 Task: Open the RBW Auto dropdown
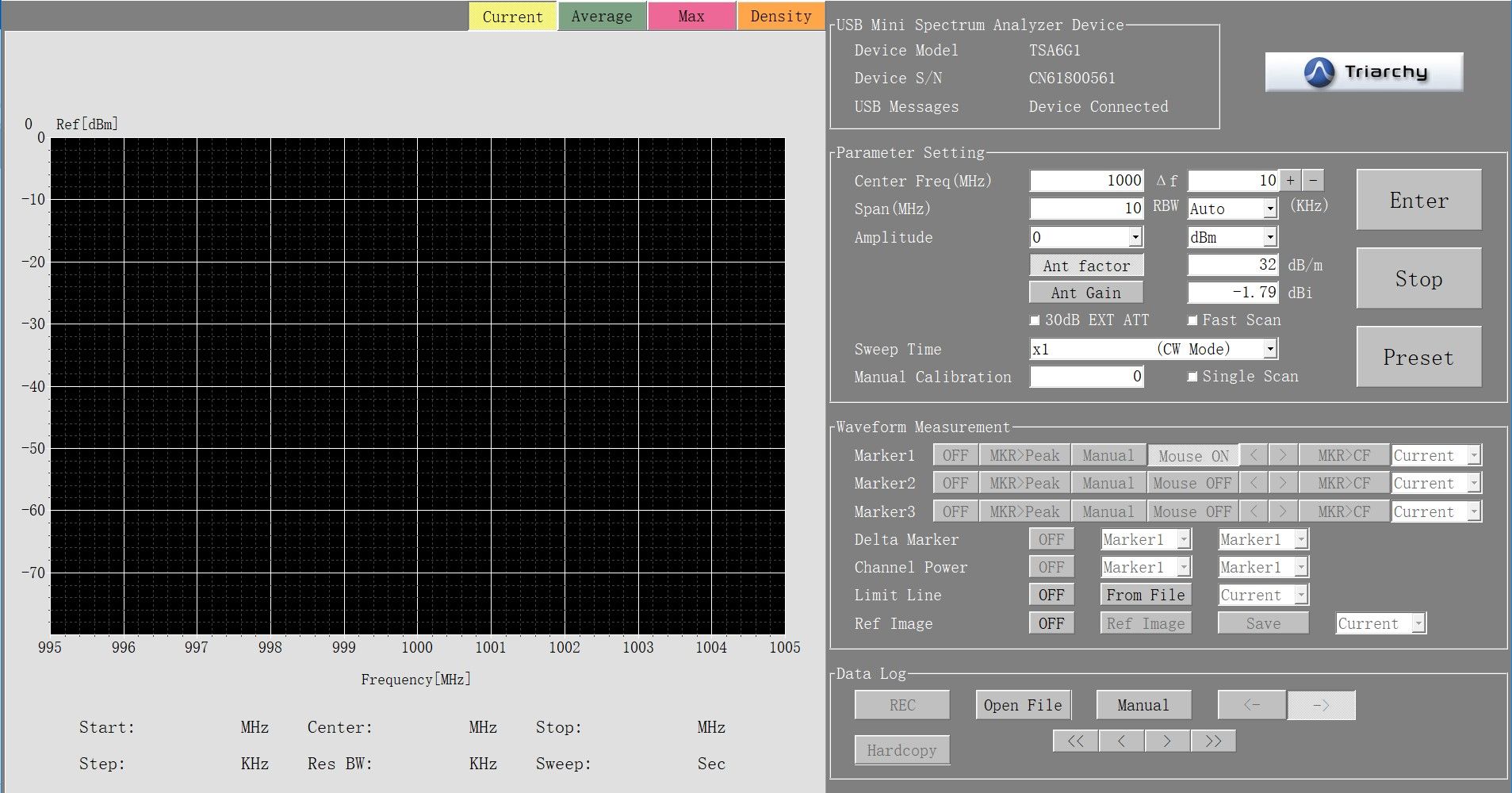click(x=1270, y=209)
